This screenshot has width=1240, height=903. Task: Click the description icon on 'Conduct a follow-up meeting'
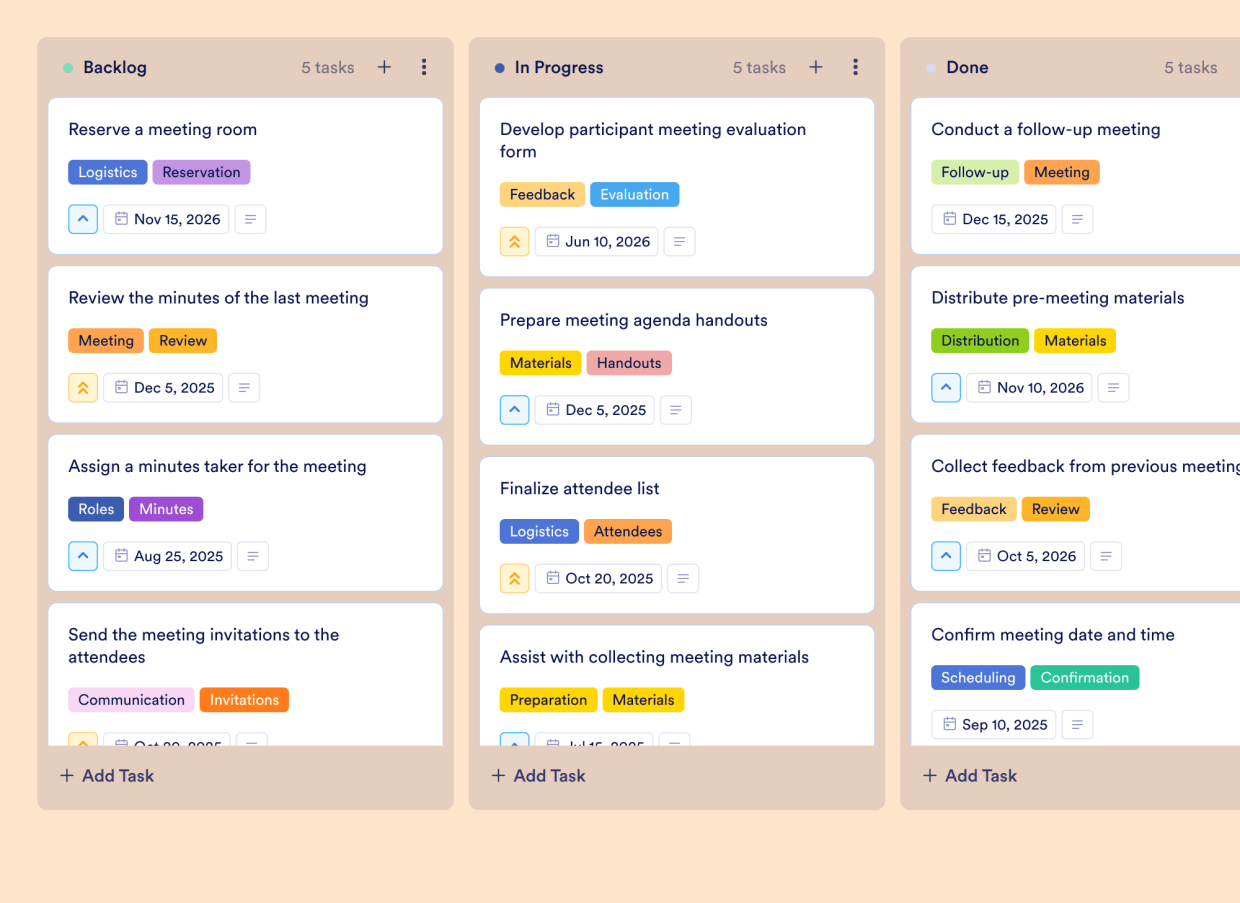(x=1077, y=219)
